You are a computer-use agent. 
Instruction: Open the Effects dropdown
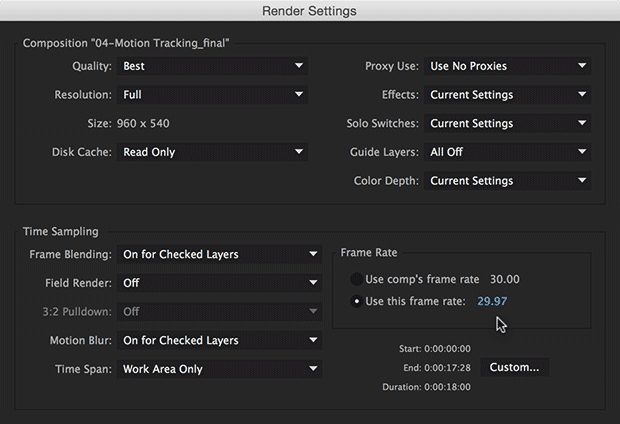click(x=508, y=95)
